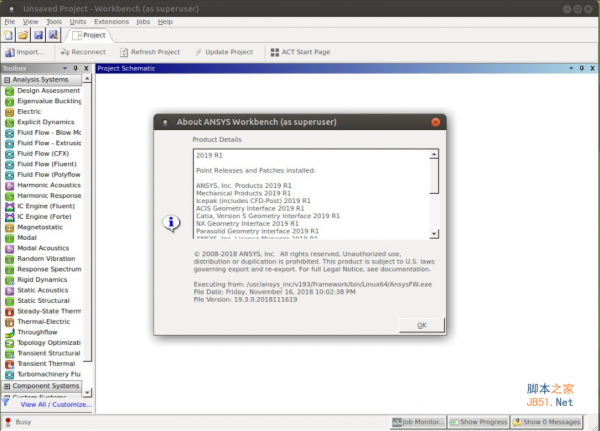Click Show 0 Messages button
This screenshot has width=600, height=431.
point(546,422)
